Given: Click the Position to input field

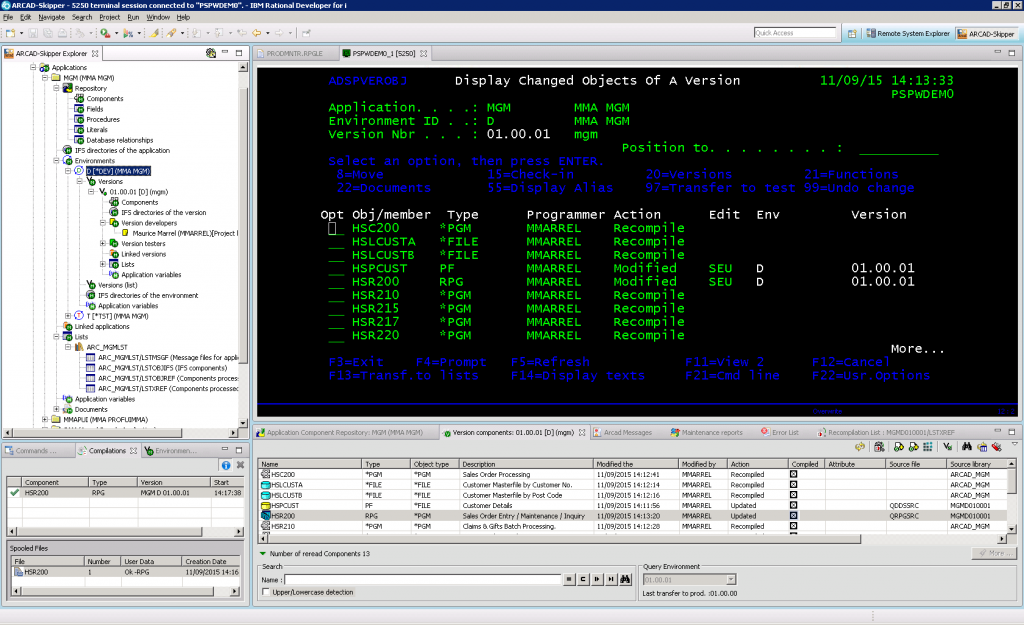Looking at the screenshot, I should click(x=899, y=148).
